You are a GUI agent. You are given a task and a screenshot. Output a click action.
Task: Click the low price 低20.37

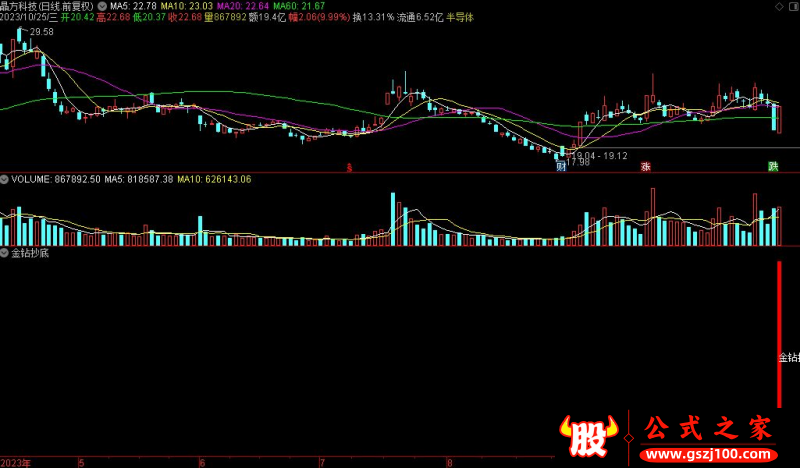pyautogui.click(x=149, y=17)
